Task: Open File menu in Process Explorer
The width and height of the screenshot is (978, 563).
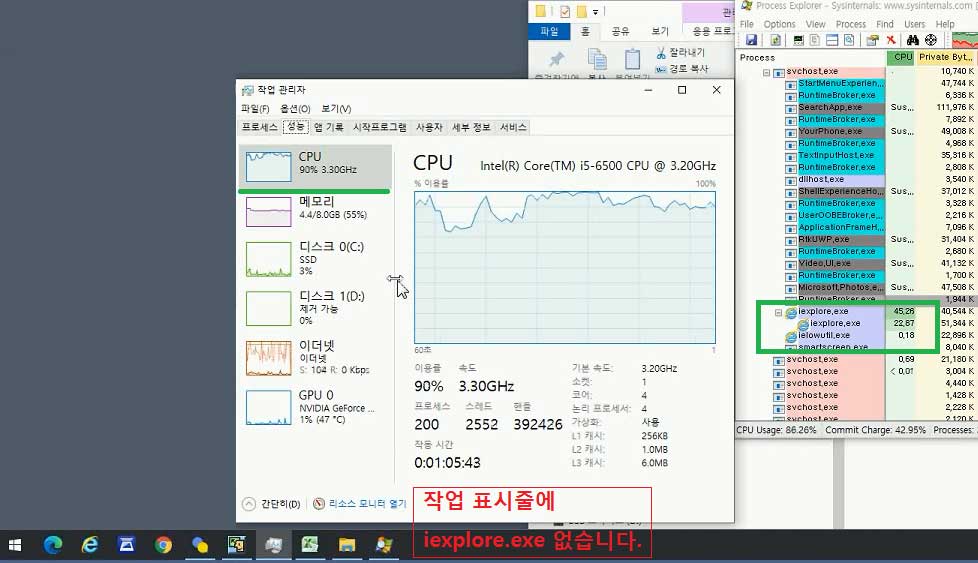Action: click(x=747, y=24)
